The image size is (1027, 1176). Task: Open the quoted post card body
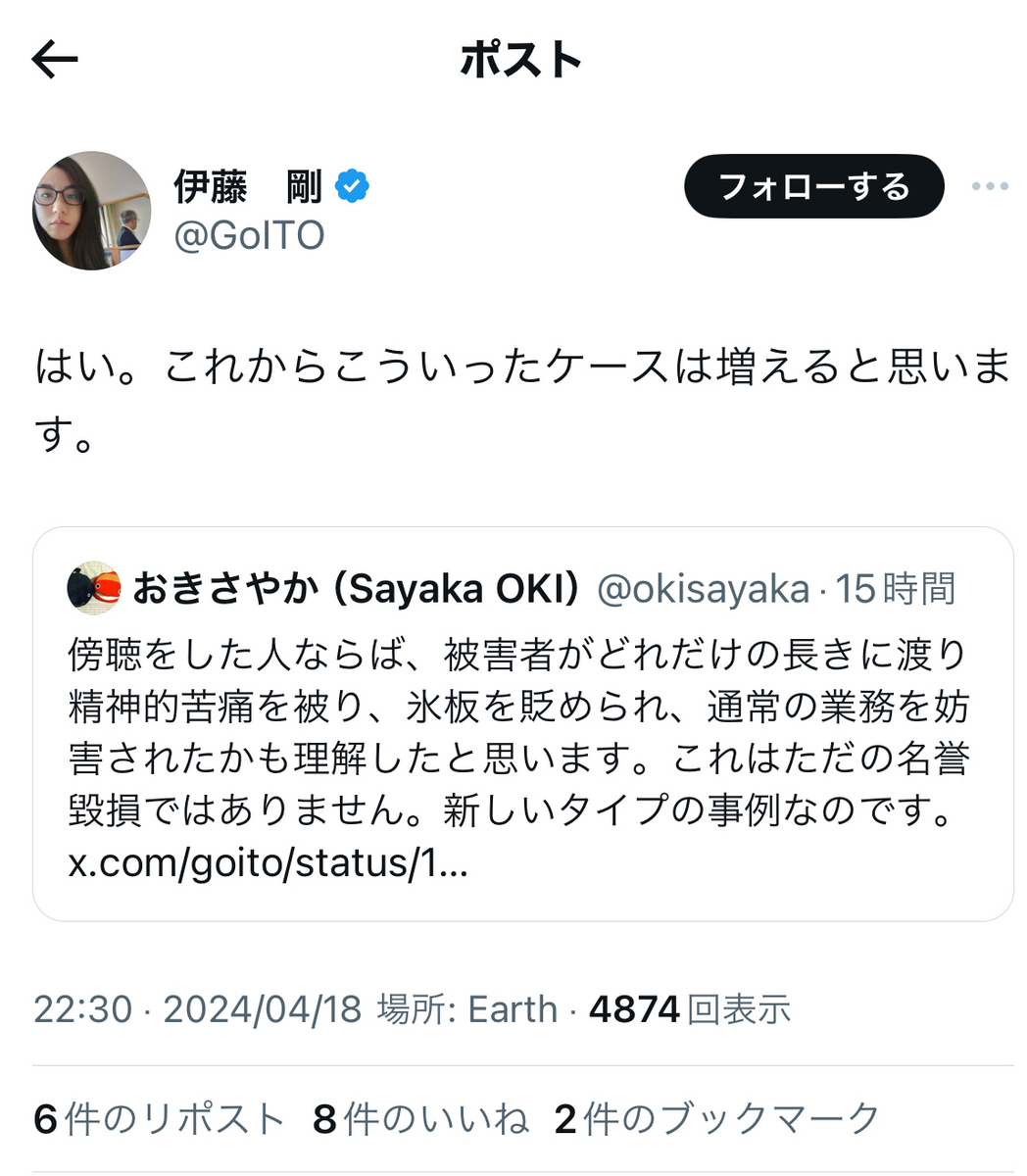tap(522, 724)
